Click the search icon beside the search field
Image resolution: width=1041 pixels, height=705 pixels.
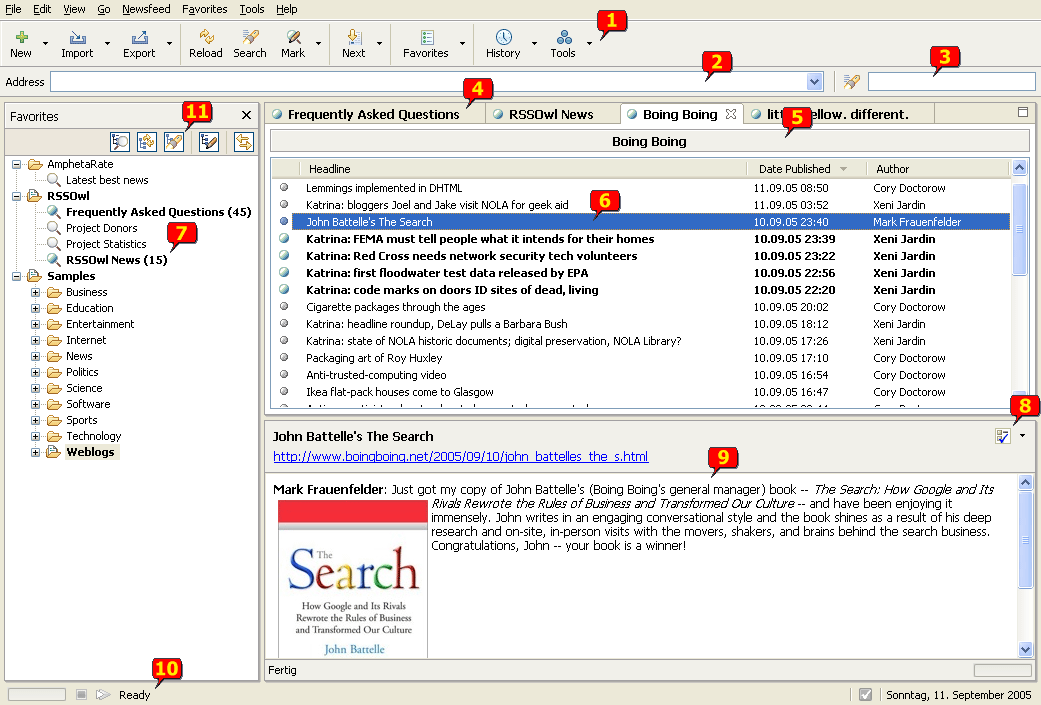coord(851,82)
